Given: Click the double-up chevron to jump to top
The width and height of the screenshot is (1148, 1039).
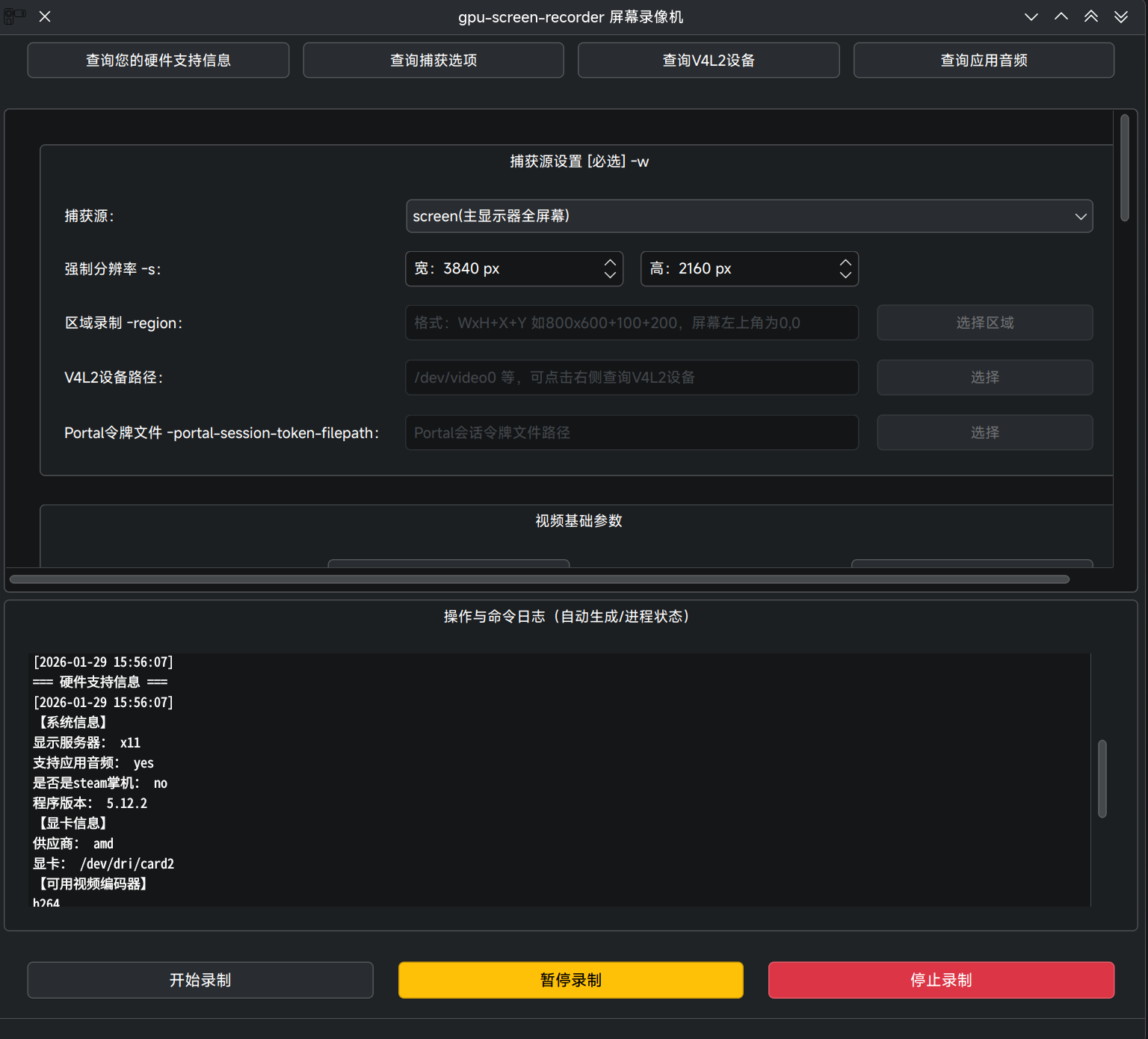Looking at the screenshot, I should pos(1091,16).
